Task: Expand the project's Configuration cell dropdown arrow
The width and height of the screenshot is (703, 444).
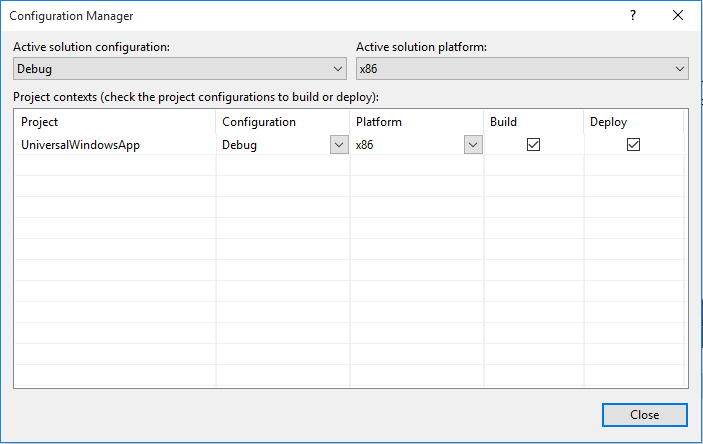Action: 338,145
